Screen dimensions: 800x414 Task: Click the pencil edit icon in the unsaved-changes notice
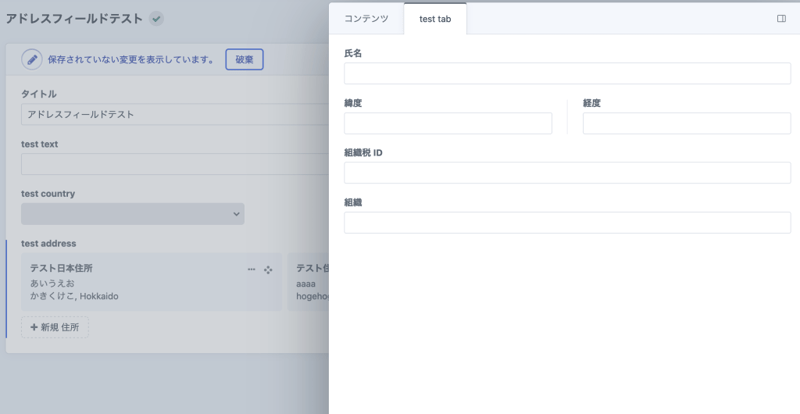tap(32, 60)
